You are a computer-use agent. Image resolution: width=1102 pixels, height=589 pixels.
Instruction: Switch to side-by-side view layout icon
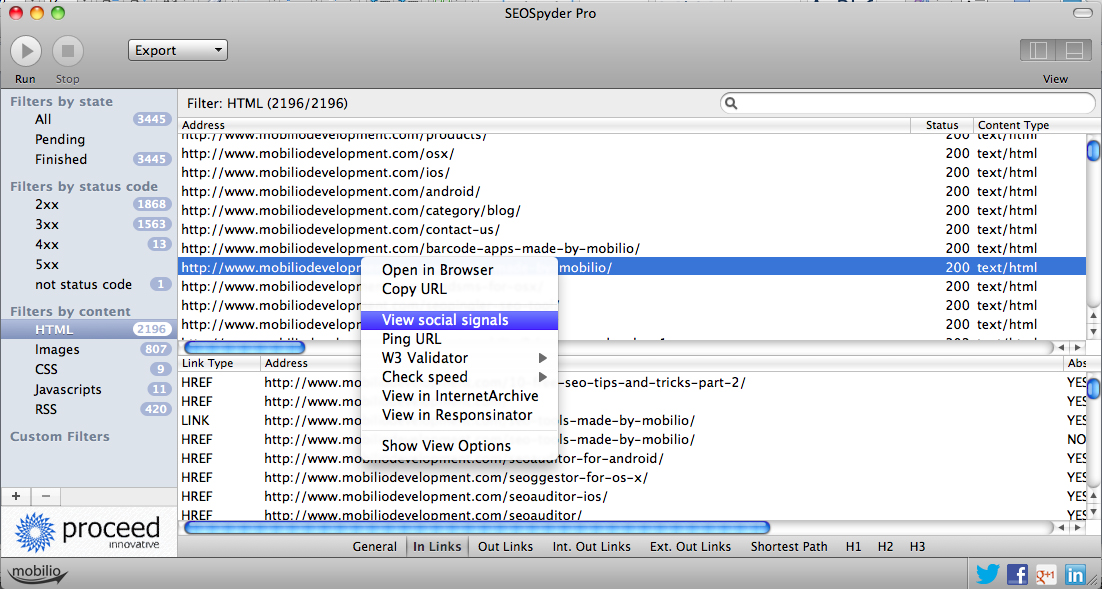coord(1039,51)
